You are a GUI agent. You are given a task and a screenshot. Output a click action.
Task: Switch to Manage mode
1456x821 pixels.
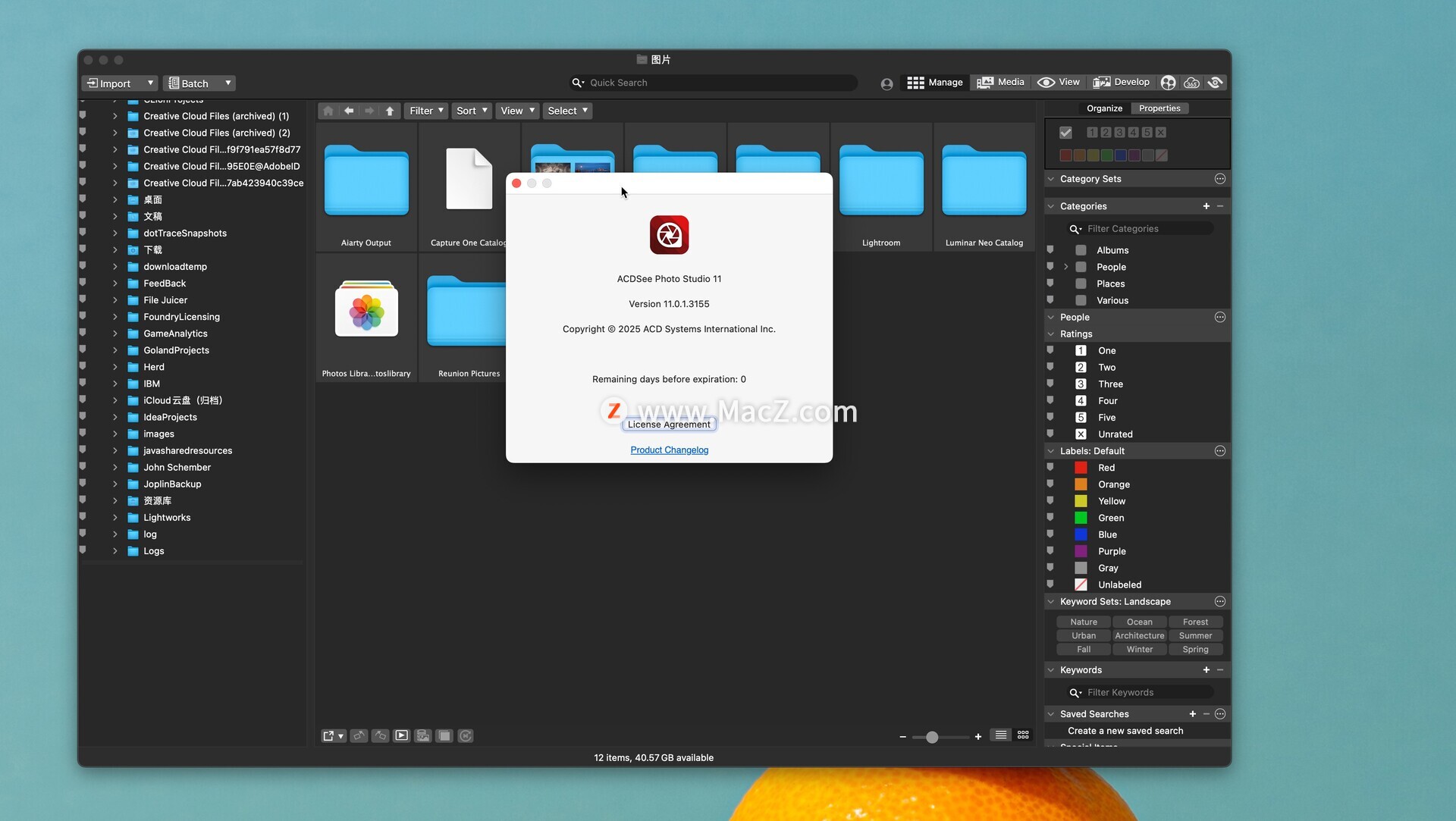[x=934, y=83]
